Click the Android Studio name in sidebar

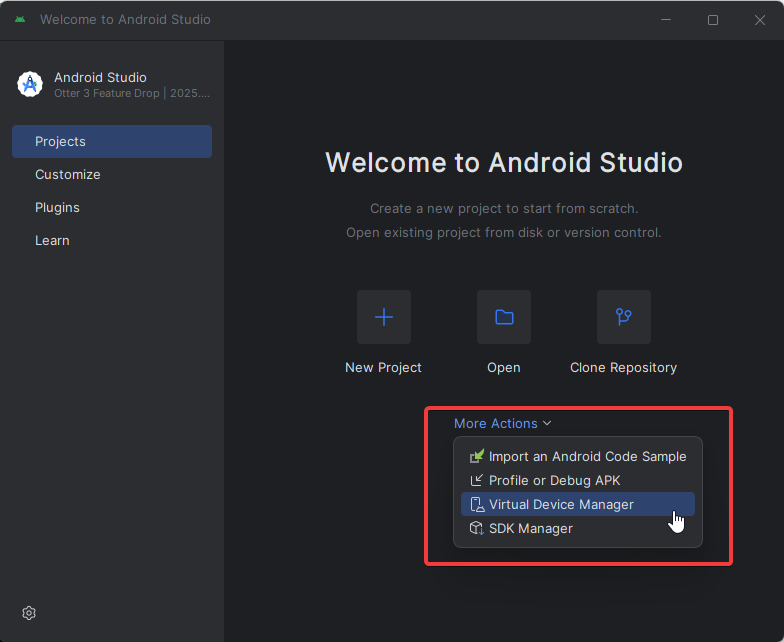coord(100,78)
